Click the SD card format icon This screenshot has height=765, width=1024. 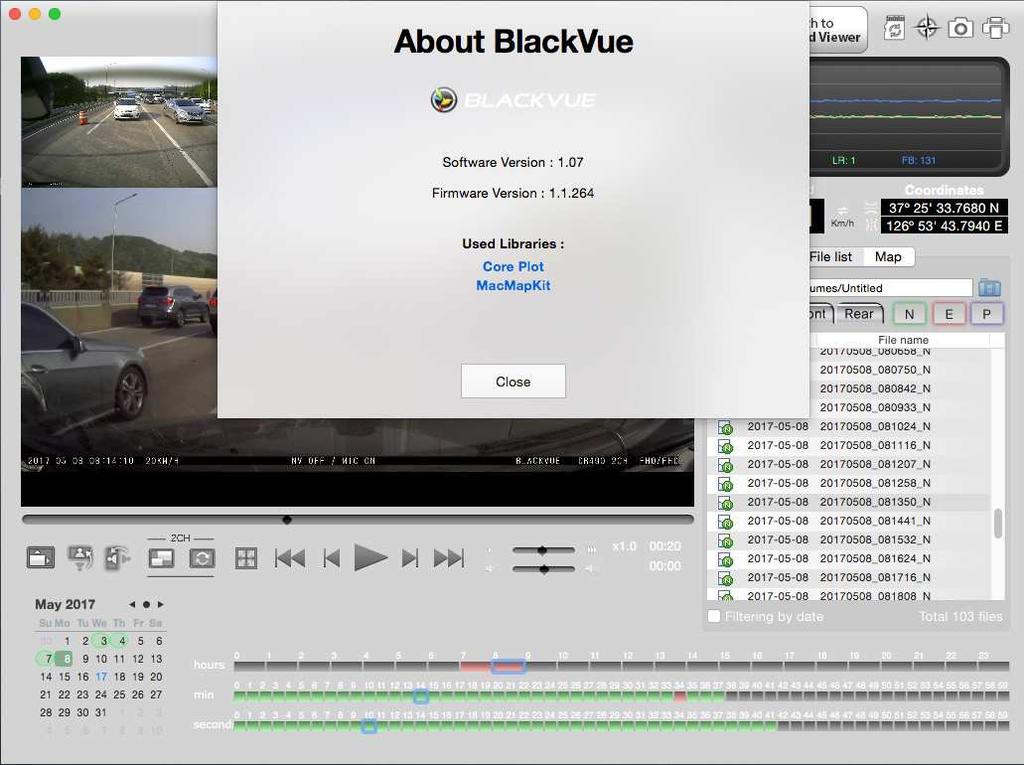click(x=894, y=28)
